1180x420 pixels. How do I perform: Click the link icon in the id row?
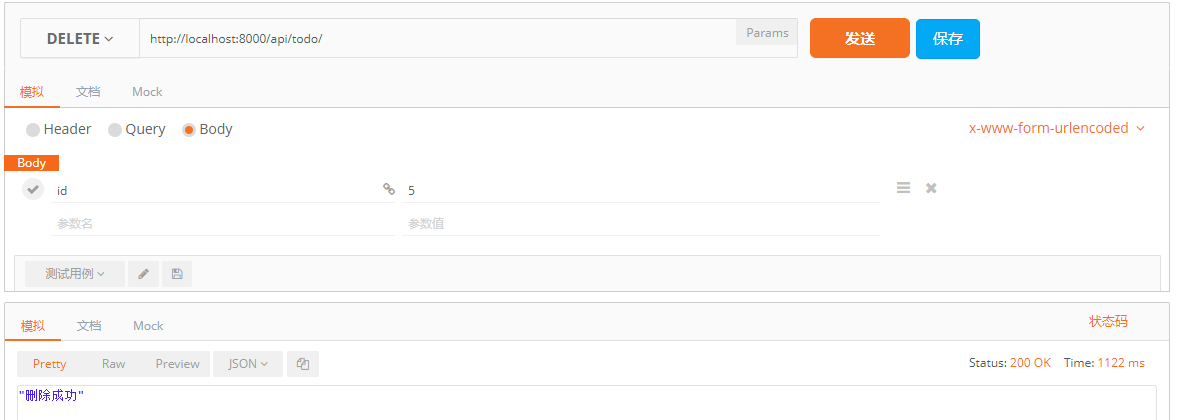click(388, 190)
